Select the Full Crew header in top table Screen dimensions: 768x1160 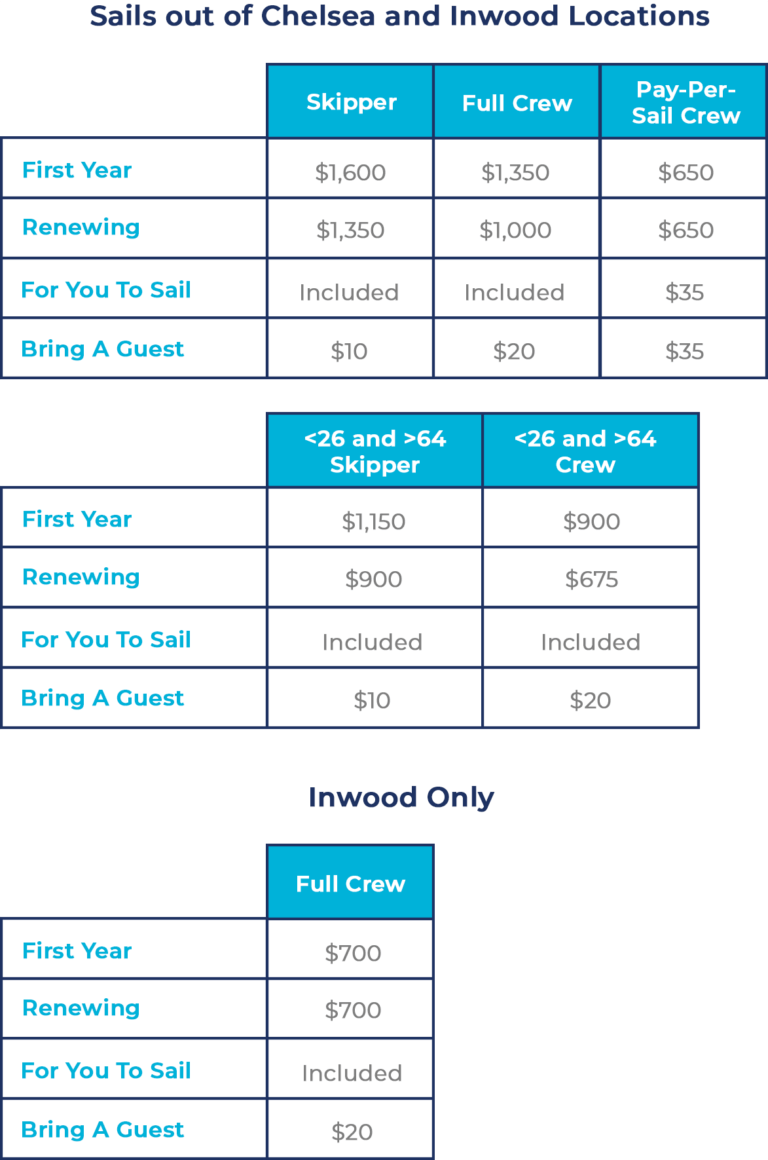pyautogui.click(x=516, y=101)
